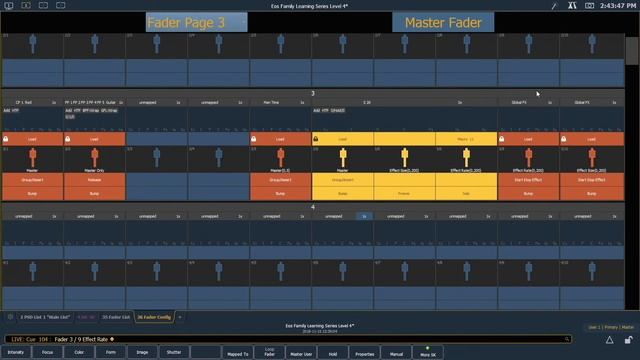
Task: Toggle the lock icon on Man Time fader Load
Action: tap(253, 139)
